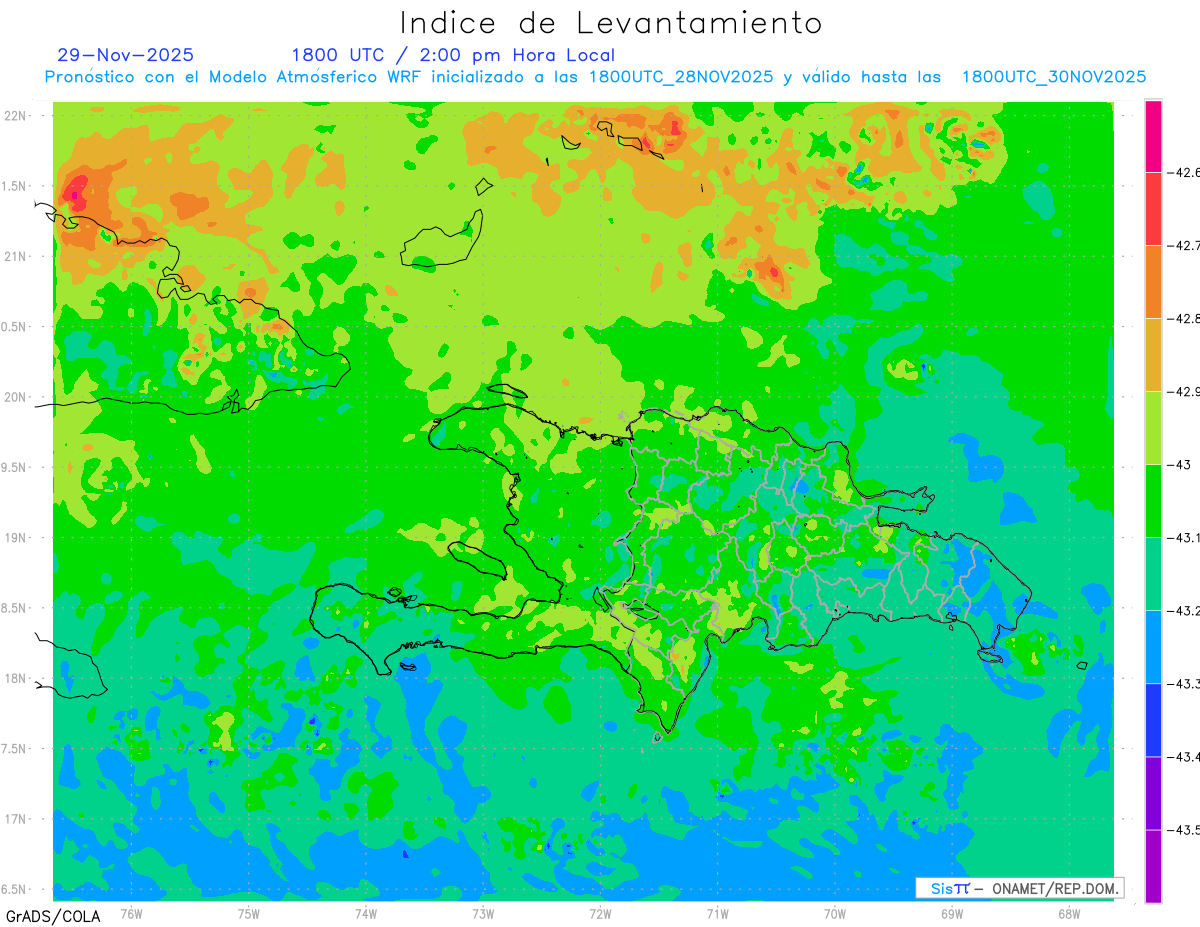The width and height of the screenshot is (1200, 927).
Task: Click the "73W" longitude label
Action: coord(483,913)
